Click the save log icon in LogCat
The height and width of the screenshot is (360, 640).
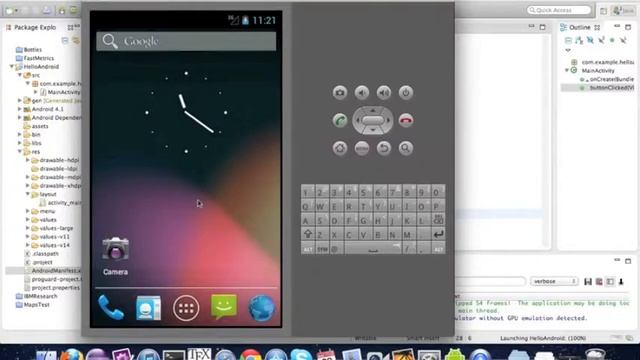588,282
